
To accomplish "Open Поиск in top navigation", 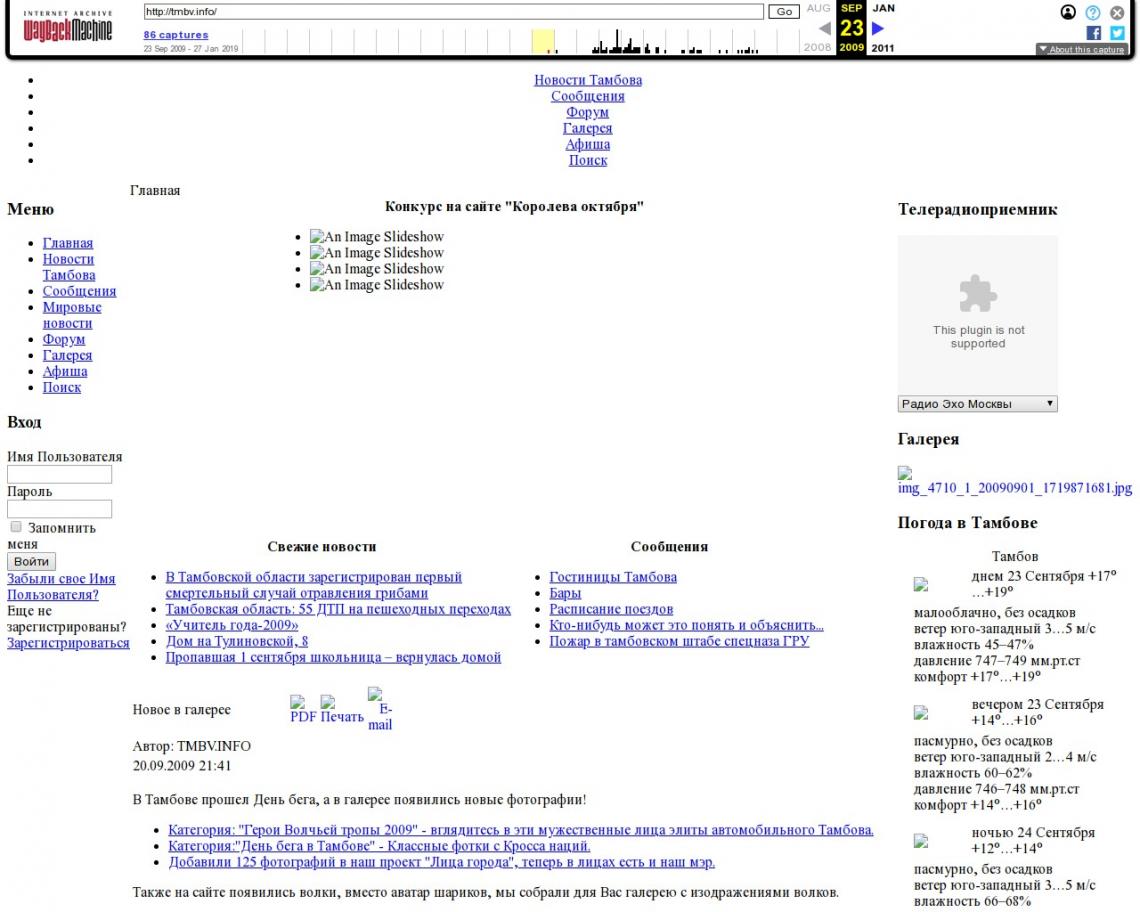I will click(x=587, y=160).
